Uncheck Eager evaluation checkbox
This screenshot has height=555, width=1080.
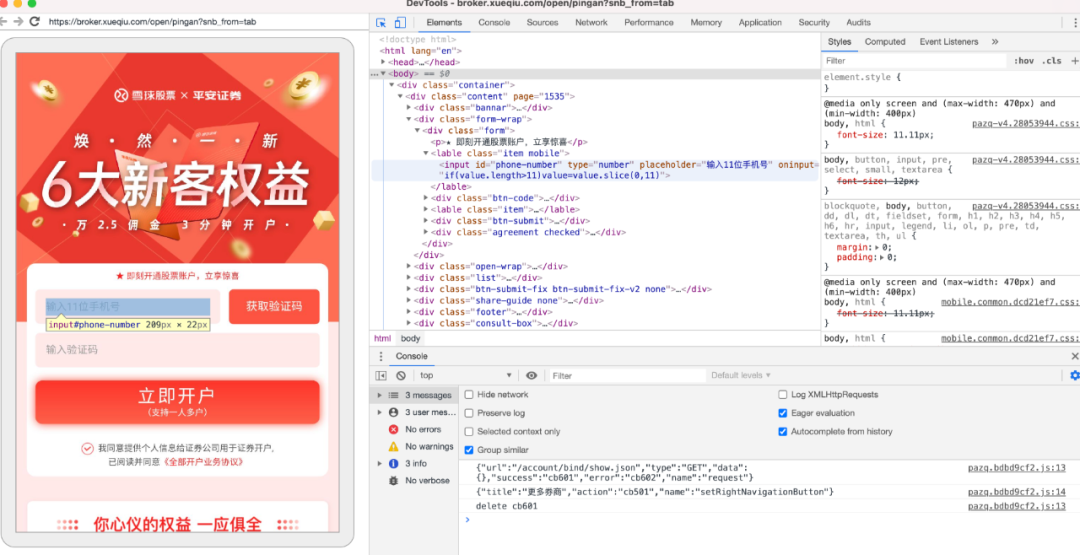pyautogui.click(x=782, y=413)
